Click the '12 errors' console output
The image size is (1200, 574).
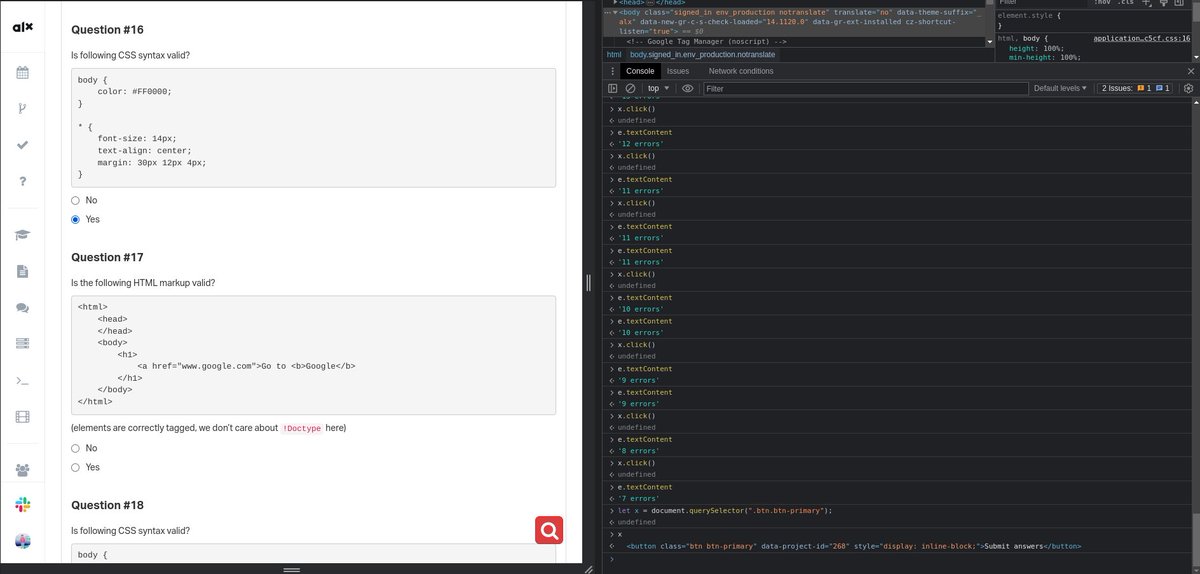[x=640, y=144]
